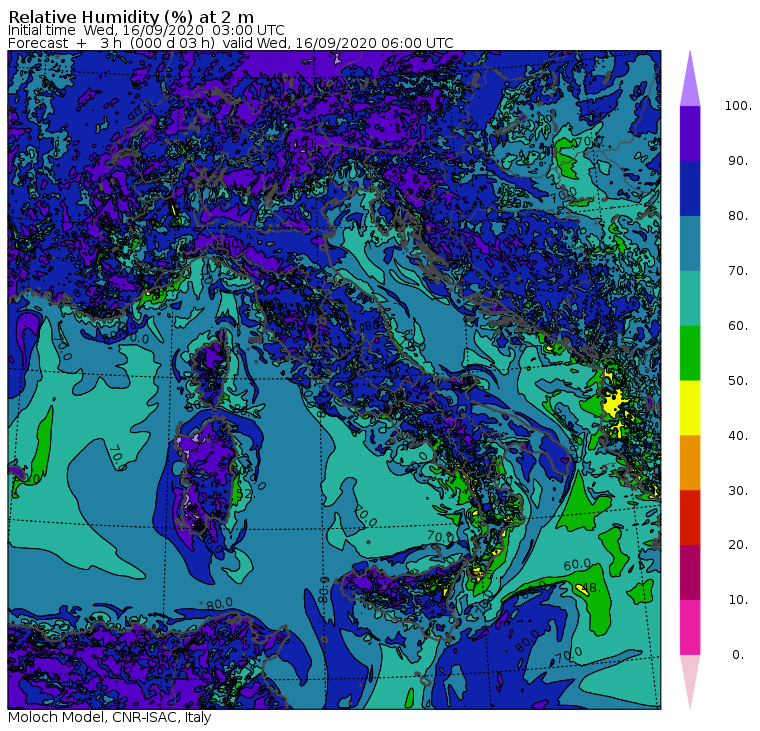
Task: Select the red 20–30 colorbar band
Action: pyautogui.click(x=690, y=518)
